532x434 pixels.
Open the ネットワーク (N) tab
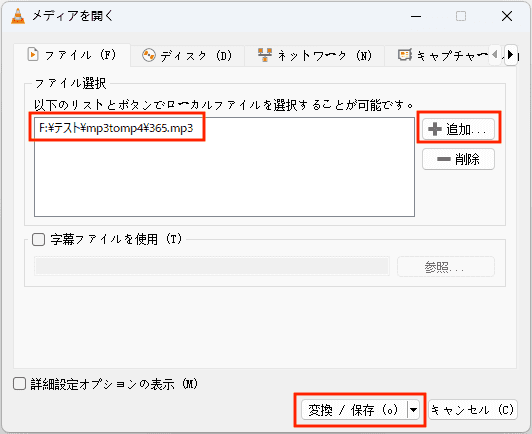coord(315,55)
